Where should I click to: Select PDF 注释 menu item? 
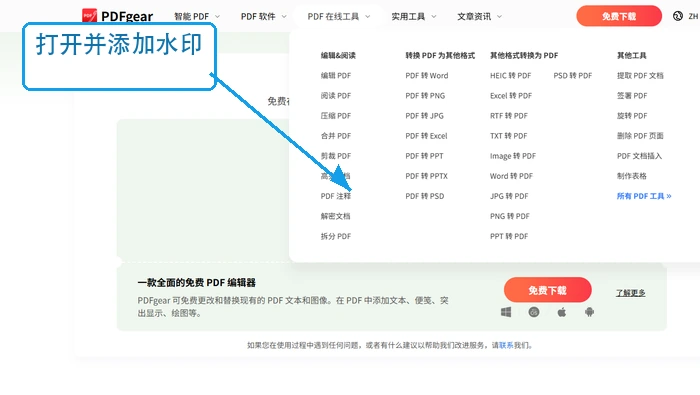336,196
